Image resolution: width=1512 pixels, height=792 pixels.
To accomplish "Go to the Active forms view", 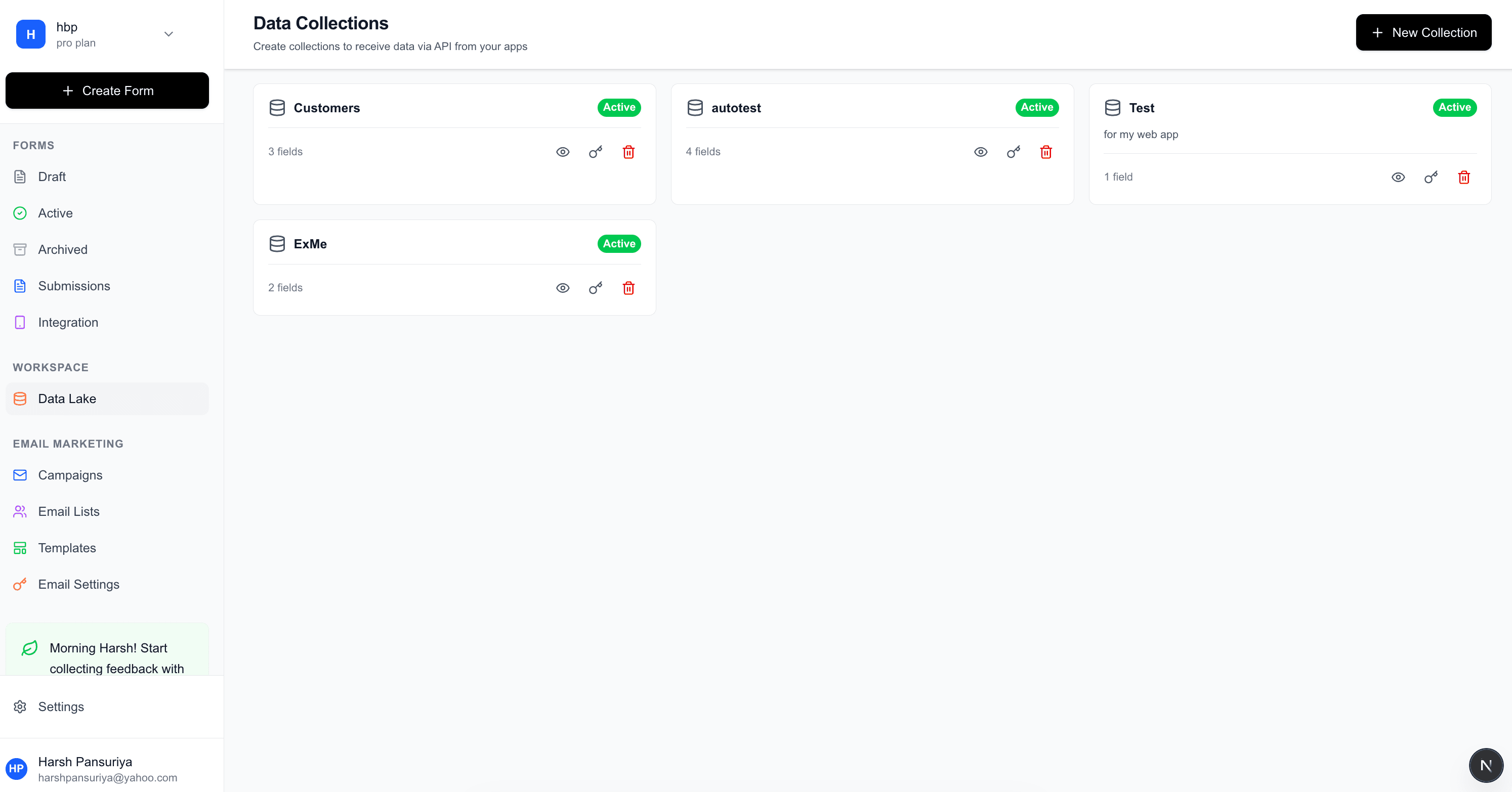I will [55, 212].
